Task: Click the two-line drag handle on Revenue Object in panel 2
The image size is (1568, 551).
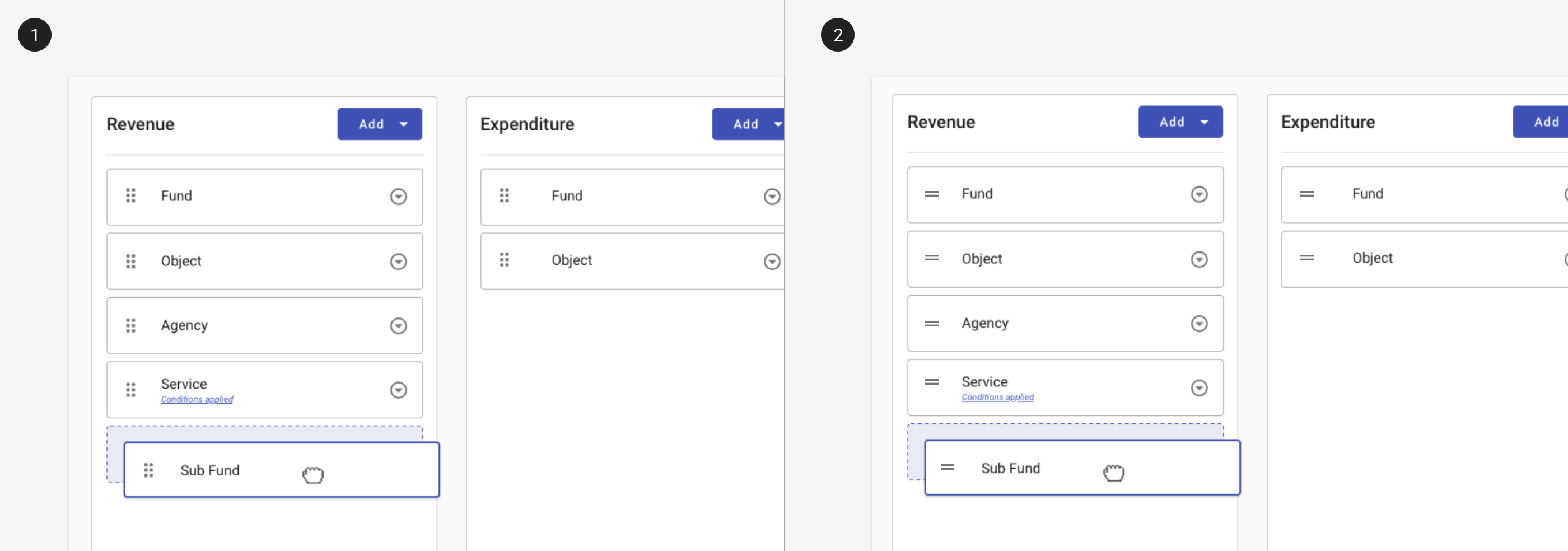Action: pyautogui.click(x=931, y=258)
